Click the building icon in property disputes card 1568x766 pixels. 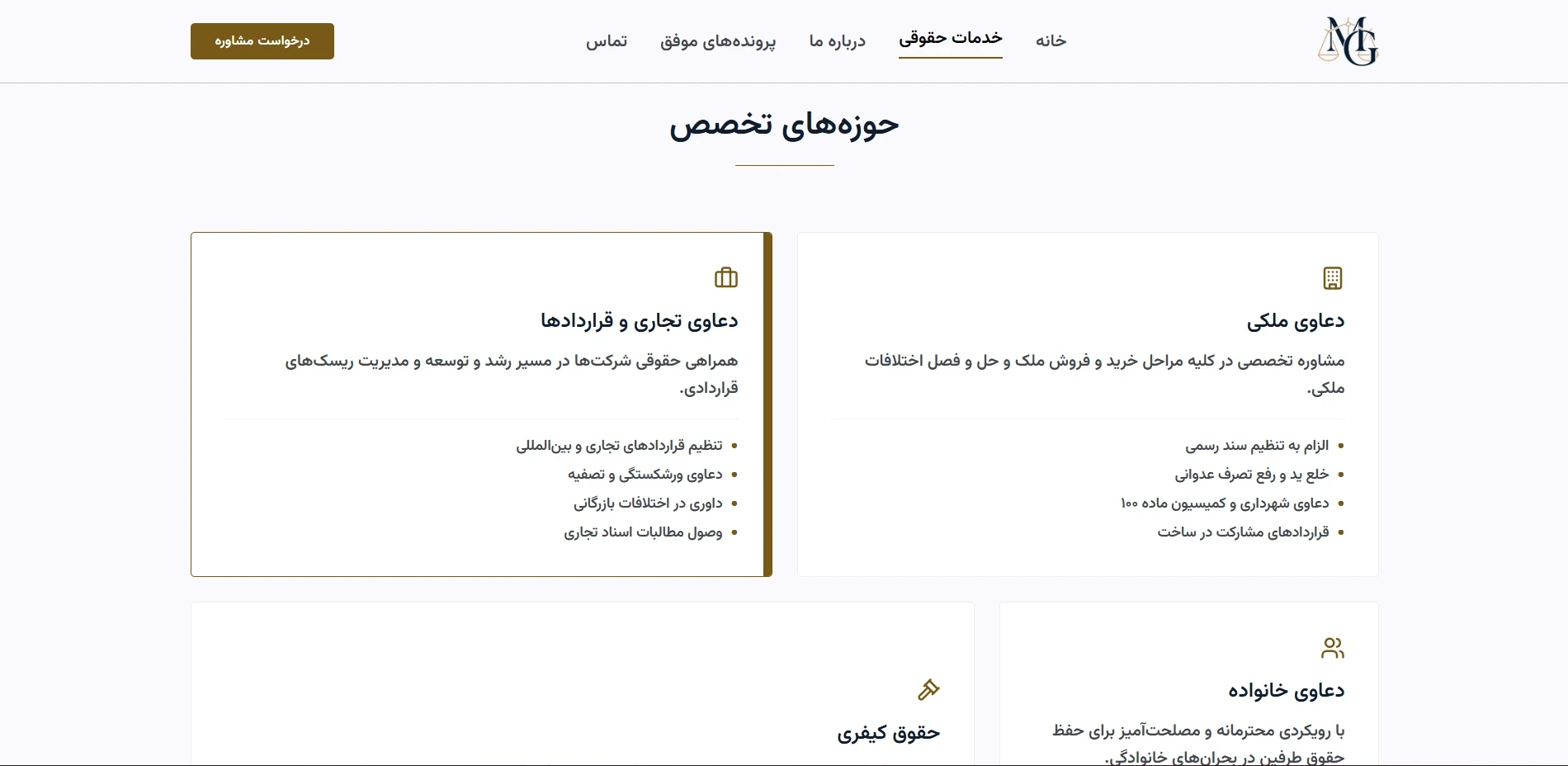pyautogui.click(x=1333, y=278)
